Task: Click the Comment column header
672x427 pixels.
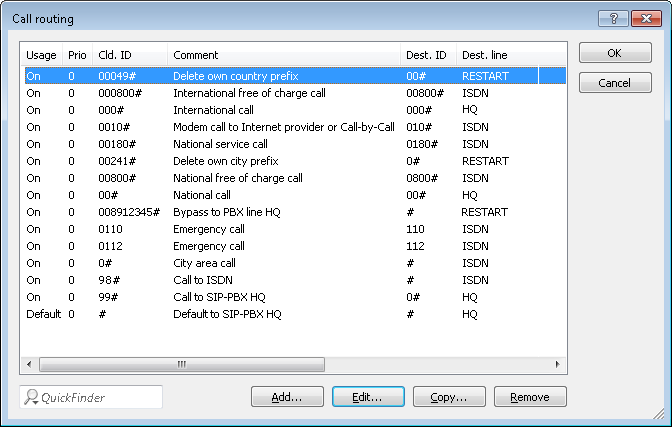Action: tap(284, 55)
